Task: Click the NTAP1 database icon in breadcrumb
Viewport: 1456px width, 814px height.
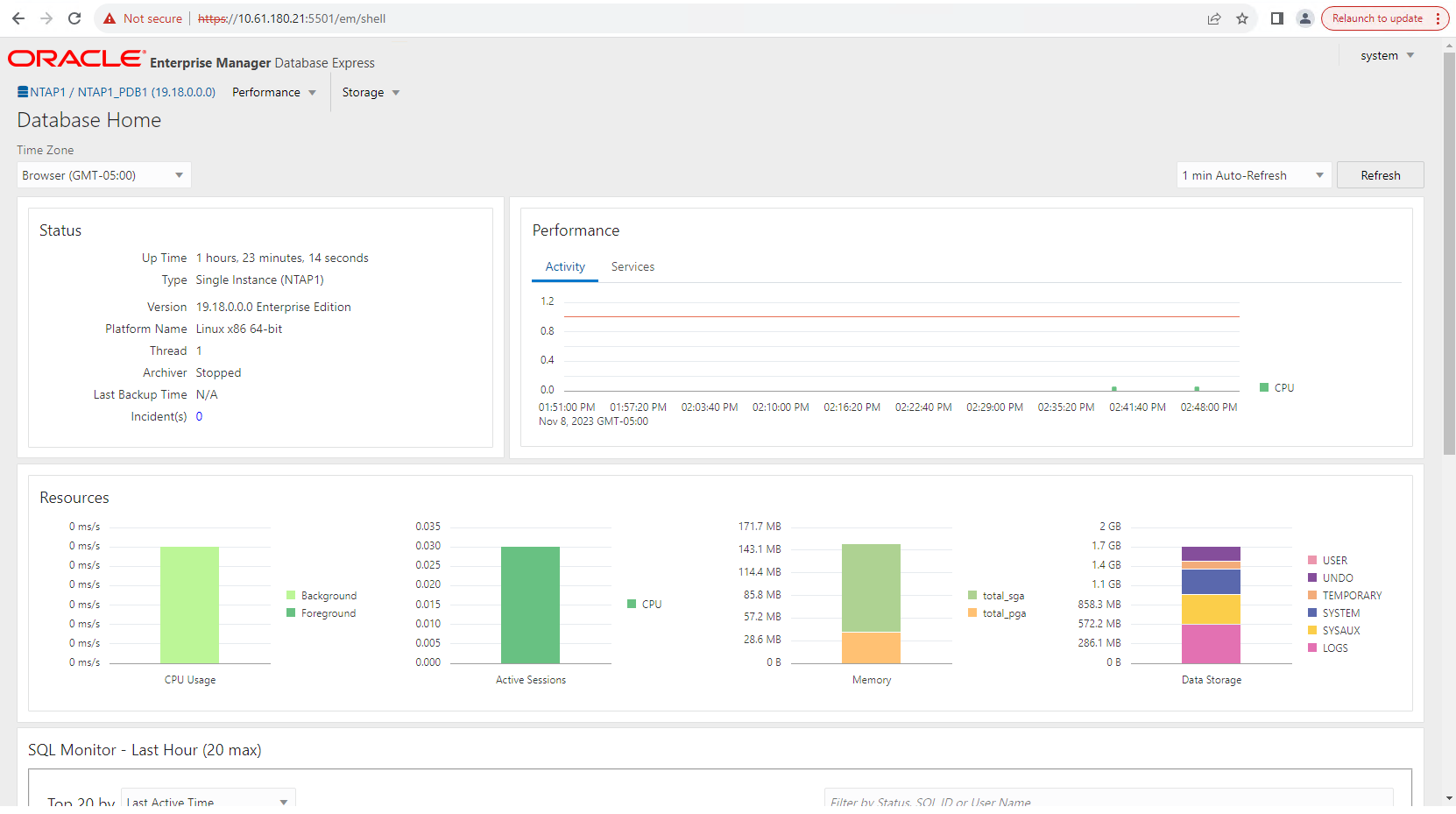Action: pos(23,92)
